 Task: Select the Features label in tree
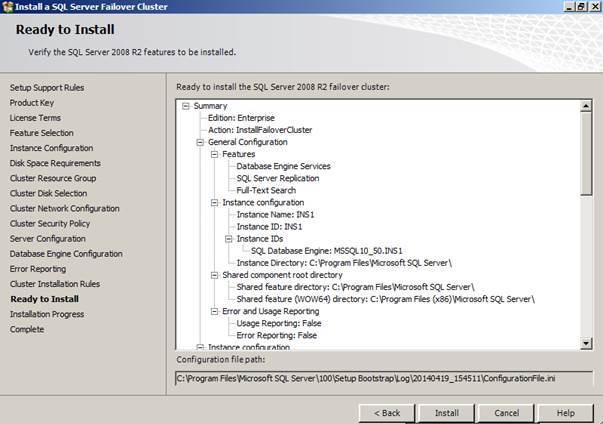coord(238,154)
